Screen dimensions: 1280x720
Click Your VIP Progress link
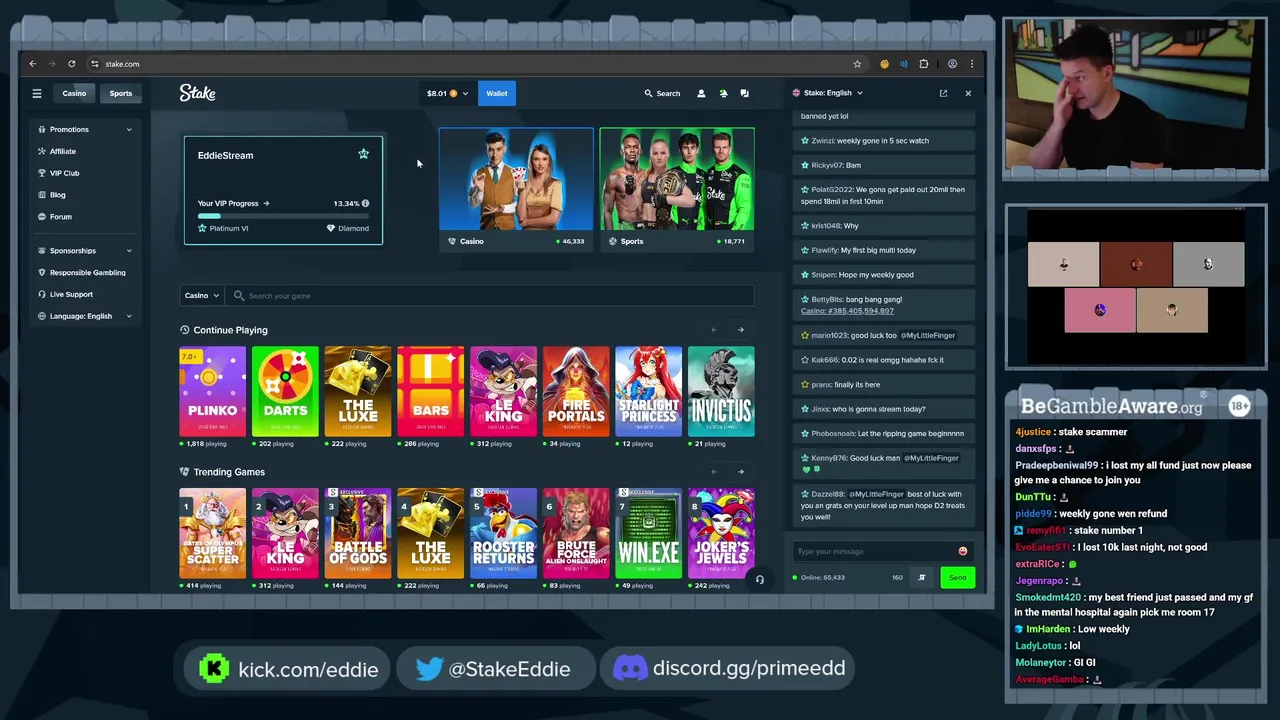click(233, 203)
